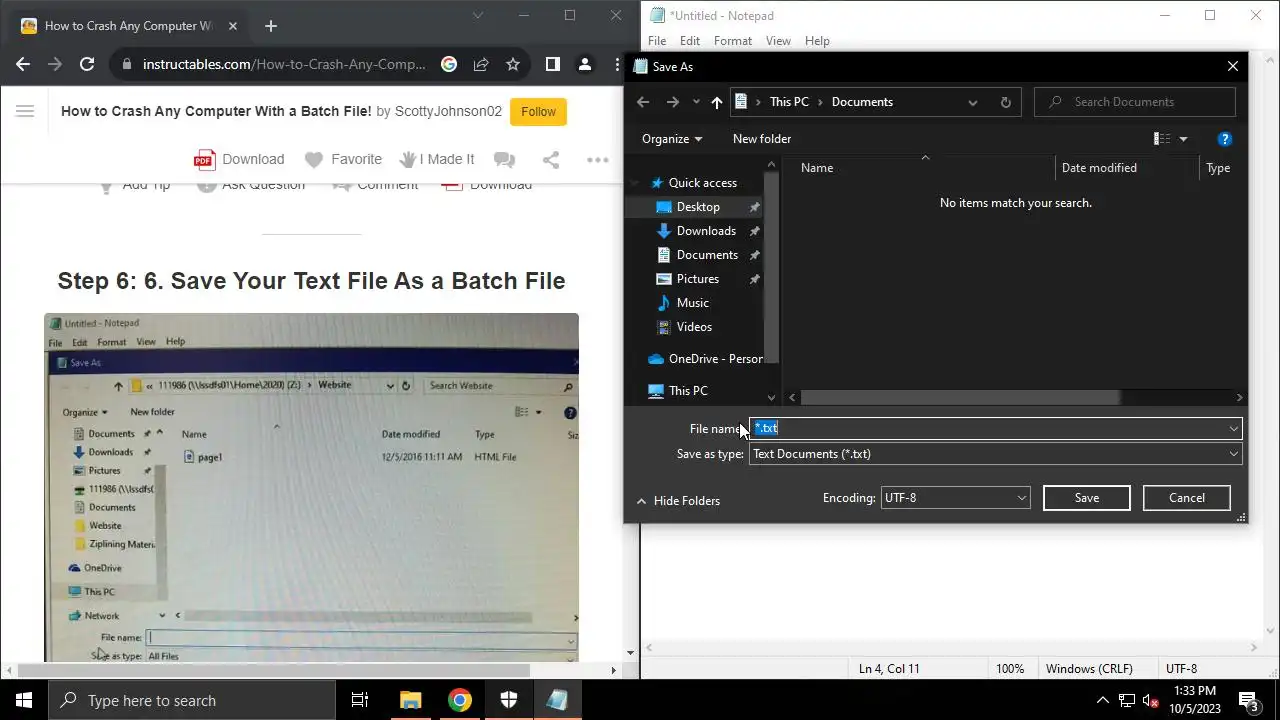Open Chrome profile icon
Screen dimensions: 1280x720
click(584, 64)
